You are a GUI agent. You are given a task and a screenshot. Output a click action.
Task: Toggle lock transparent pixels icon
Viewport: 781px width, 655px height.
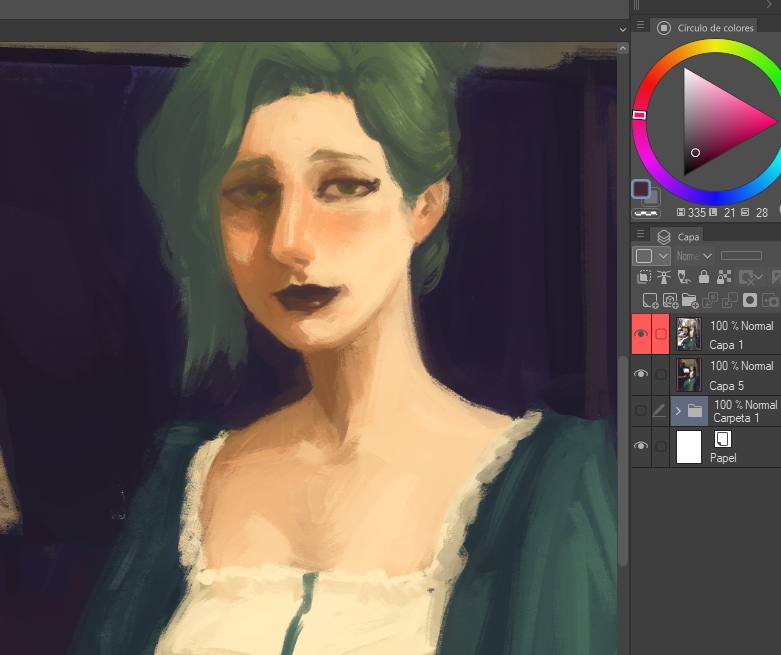pos(724,277)
